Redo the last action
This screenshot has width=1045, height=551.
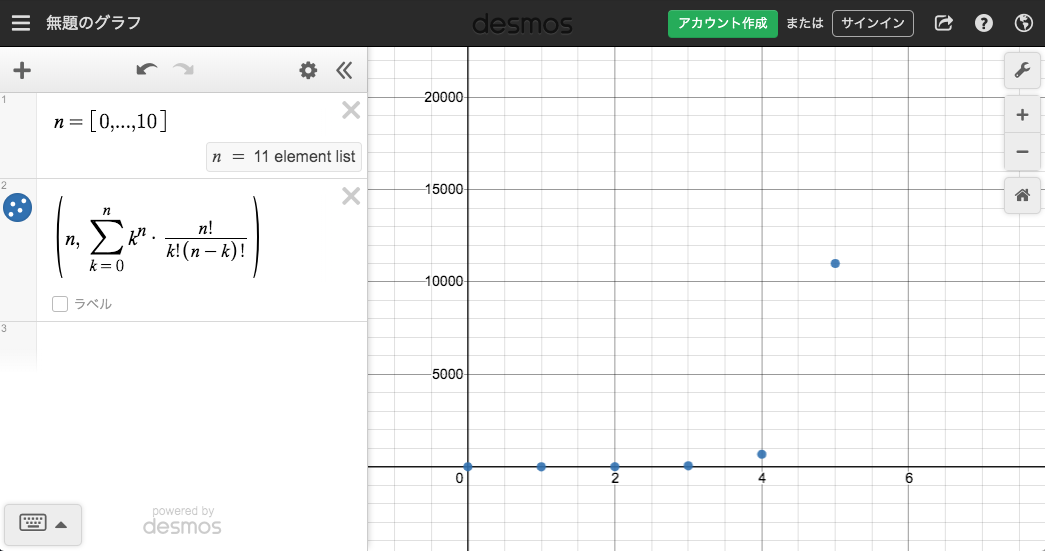pyautogui.click(x=183, y=69)
